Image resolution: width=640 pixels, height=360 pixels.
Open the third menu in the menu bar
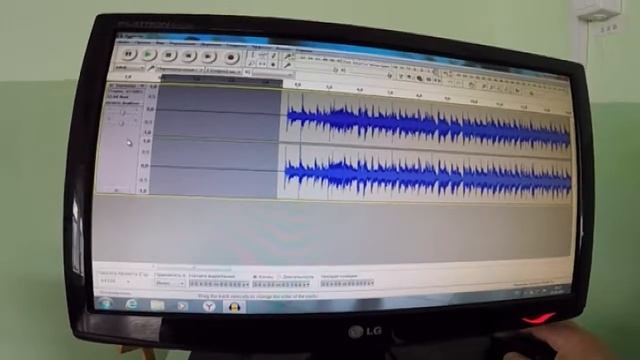pyautogui.click(x=161, y=42)
